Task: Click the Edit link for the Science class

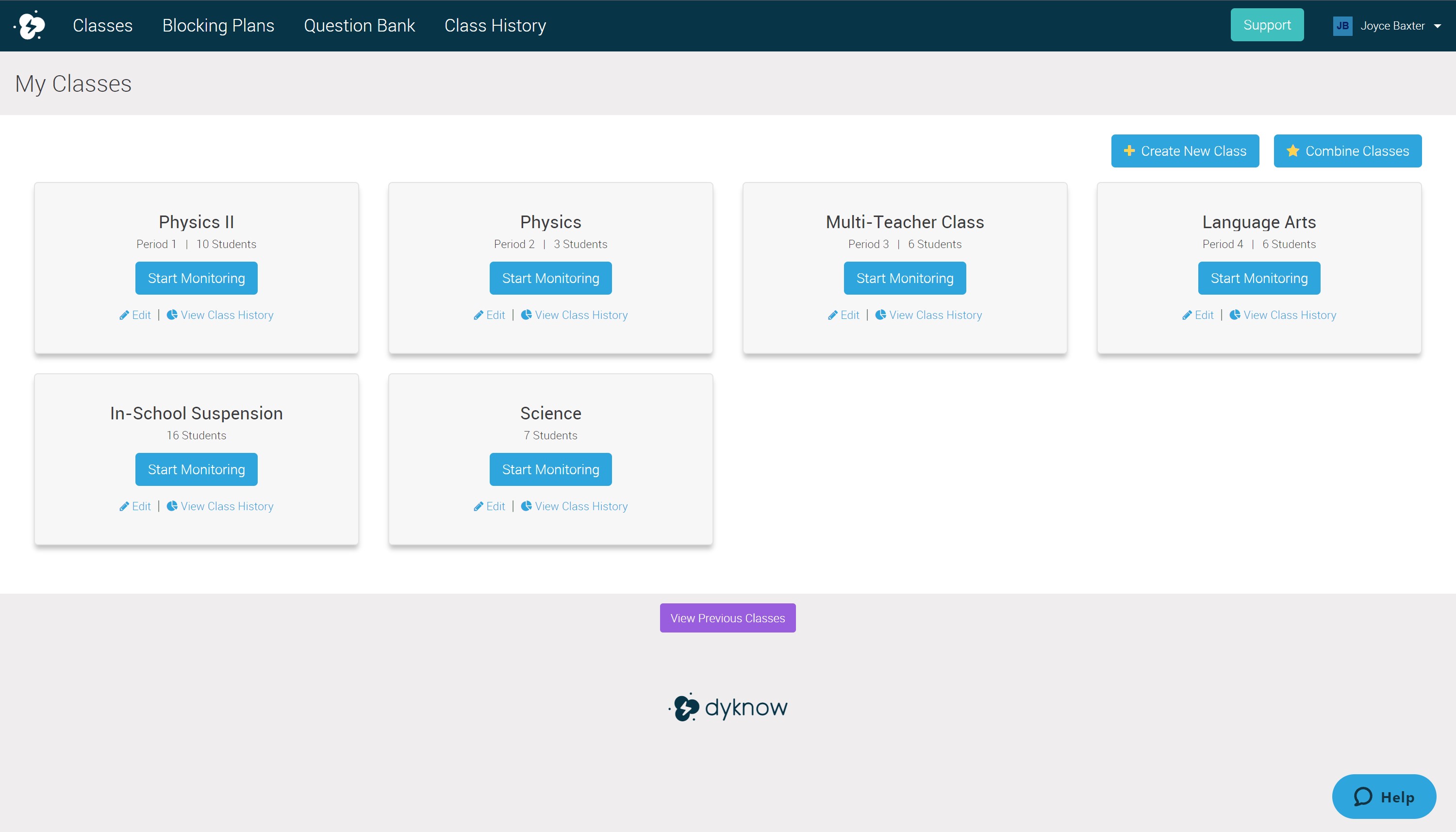Action: (x=490, y=506)
